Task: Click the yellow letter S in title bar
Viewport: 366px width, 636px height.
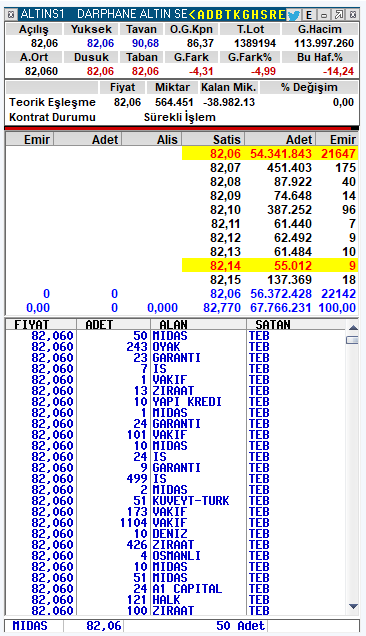Action: coord(264,15)
